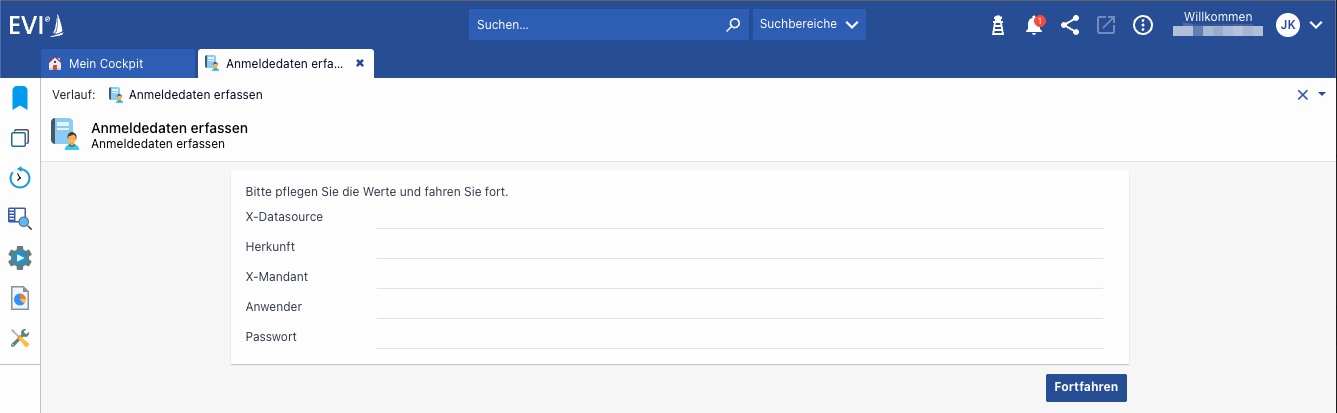Focus the Passwort input field
The image size is (1337, 413).
click(x=739, y=337)
